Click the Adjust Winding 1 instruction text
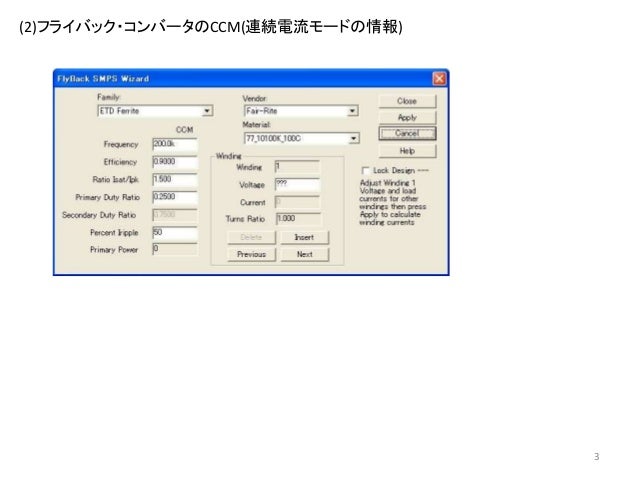The image size is (638, 479). tap(393, 202)
